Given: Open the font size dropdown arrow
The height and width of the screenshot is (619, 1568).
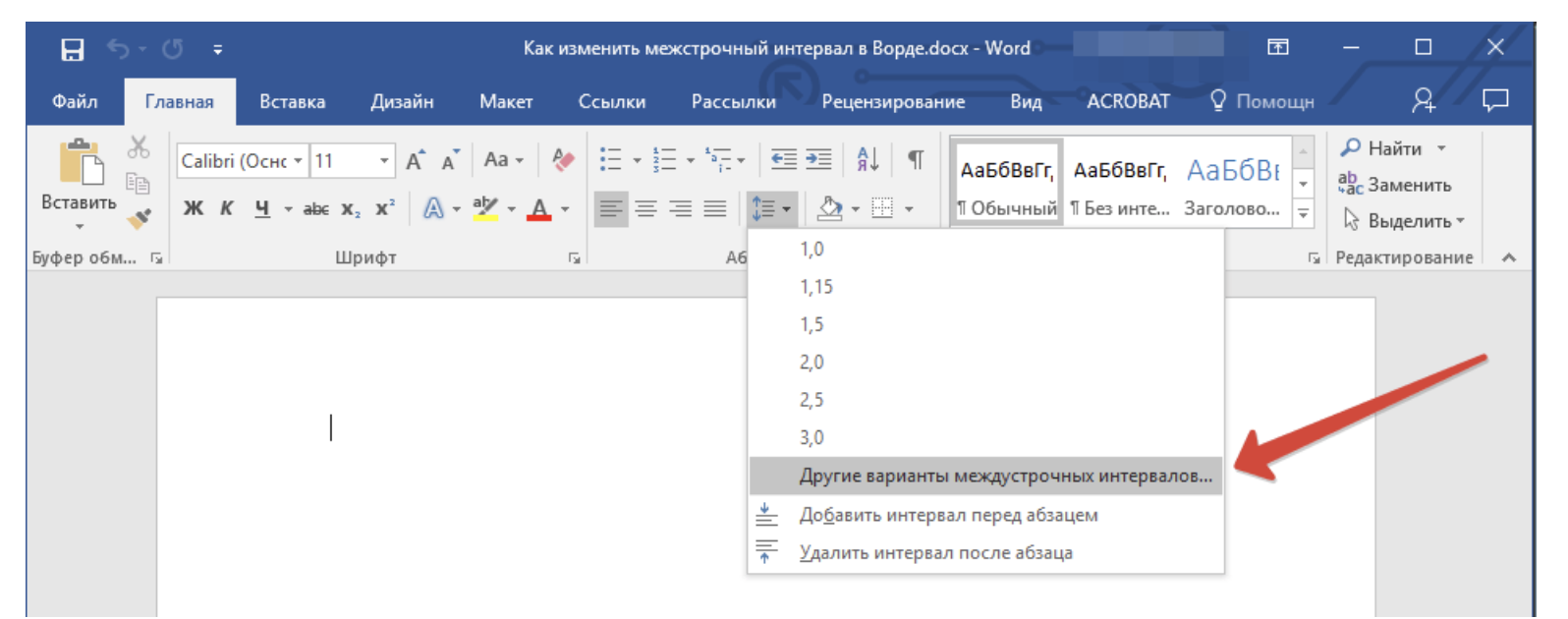Looking at the screenshot, I should [384, 160].
